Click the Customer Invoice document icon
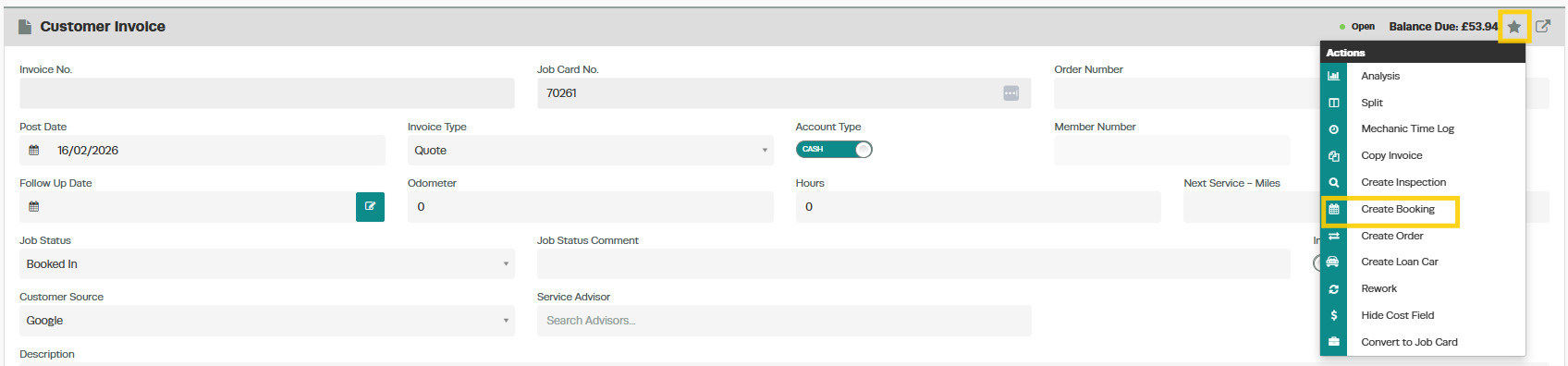 (25, 27)
